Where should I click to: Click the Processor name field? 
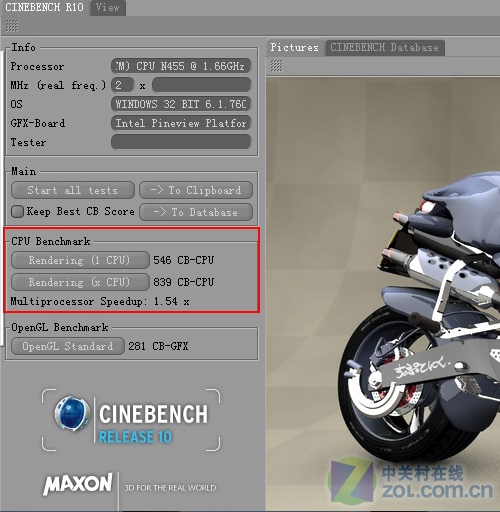pos(181,66)
